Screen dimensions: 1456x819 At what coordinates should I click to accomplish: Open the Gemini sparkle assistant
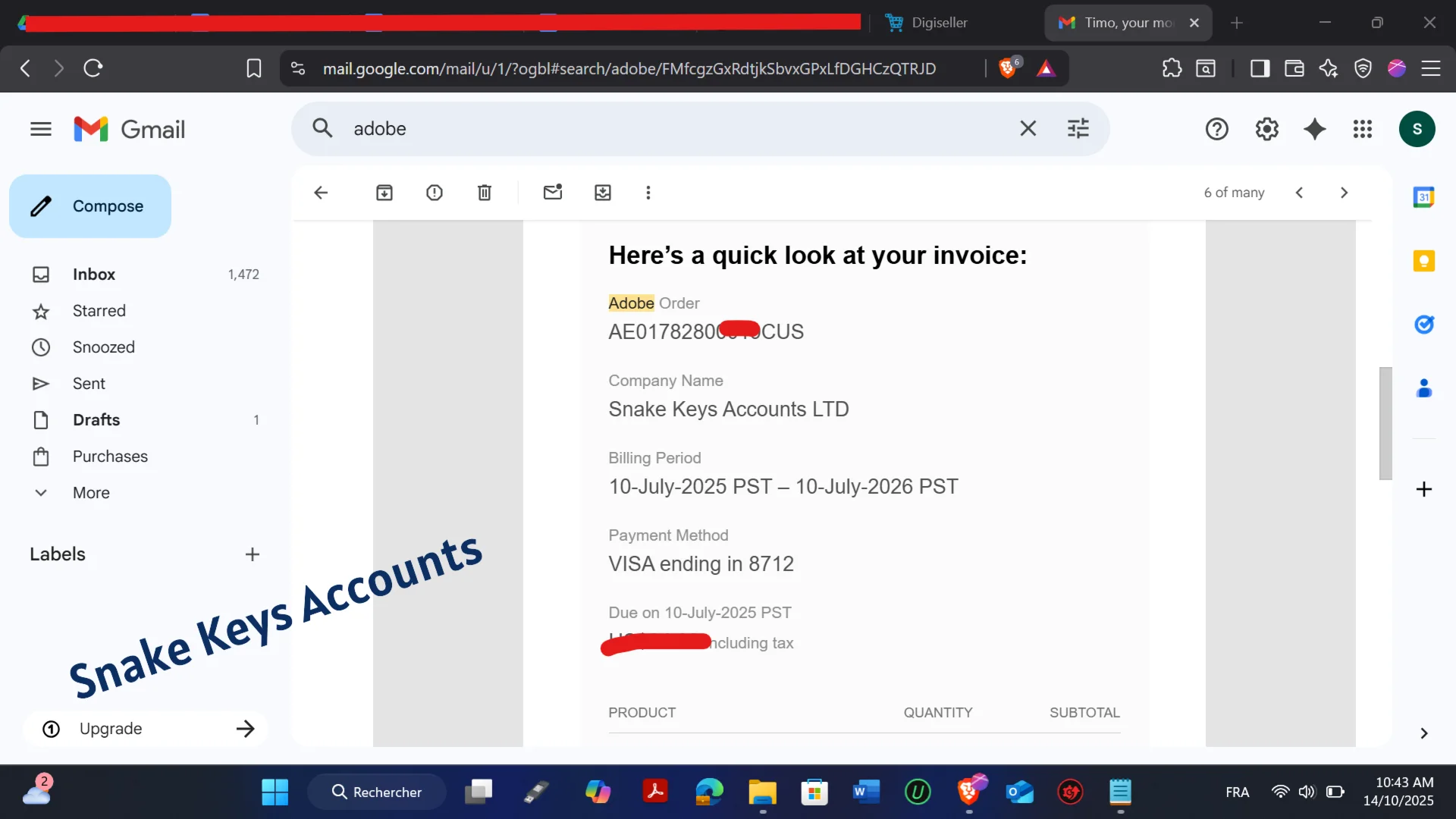pos(1315,129)
